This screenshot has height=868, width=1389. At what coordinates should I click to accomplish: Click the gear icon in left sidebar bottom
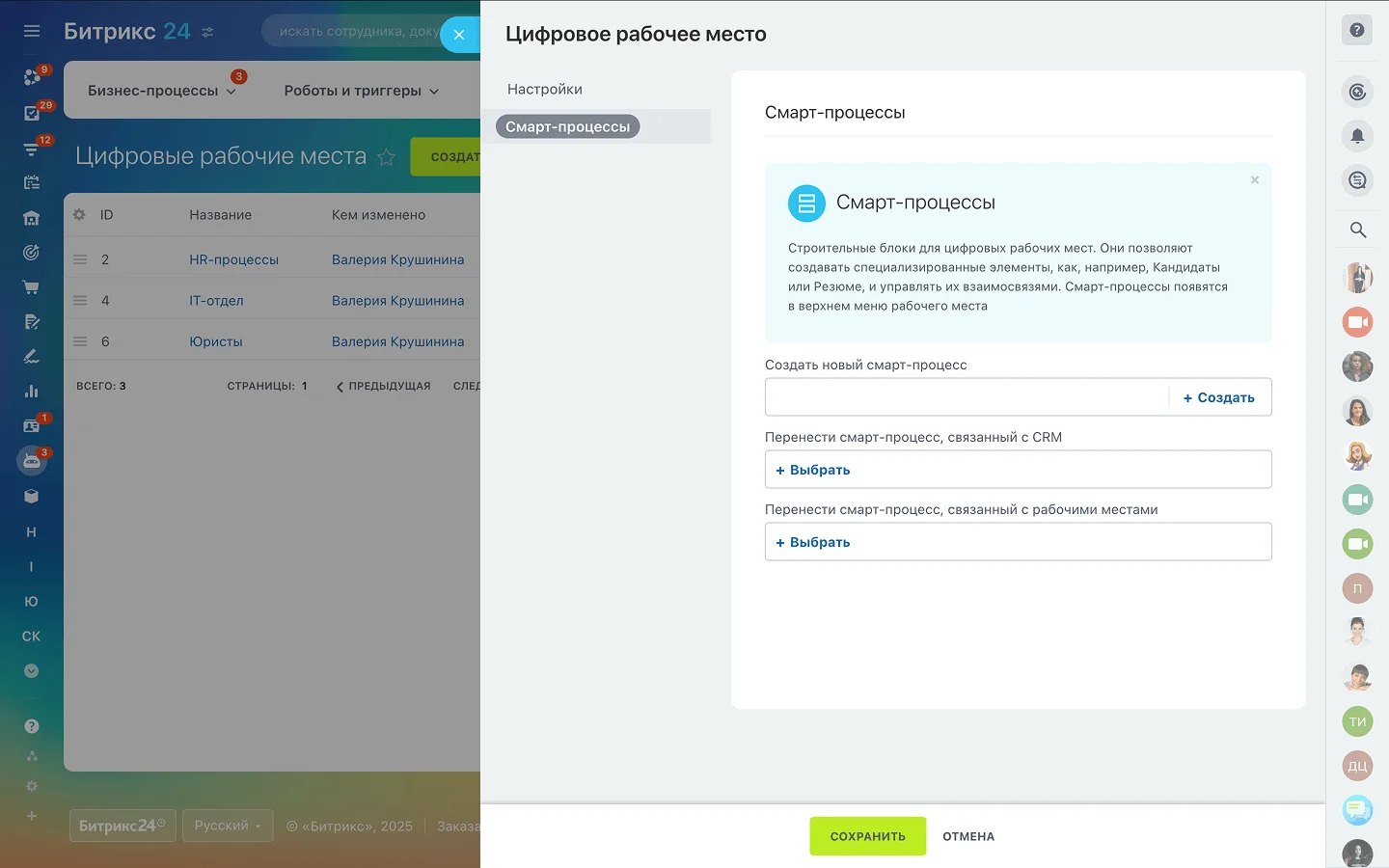(32, 786)
